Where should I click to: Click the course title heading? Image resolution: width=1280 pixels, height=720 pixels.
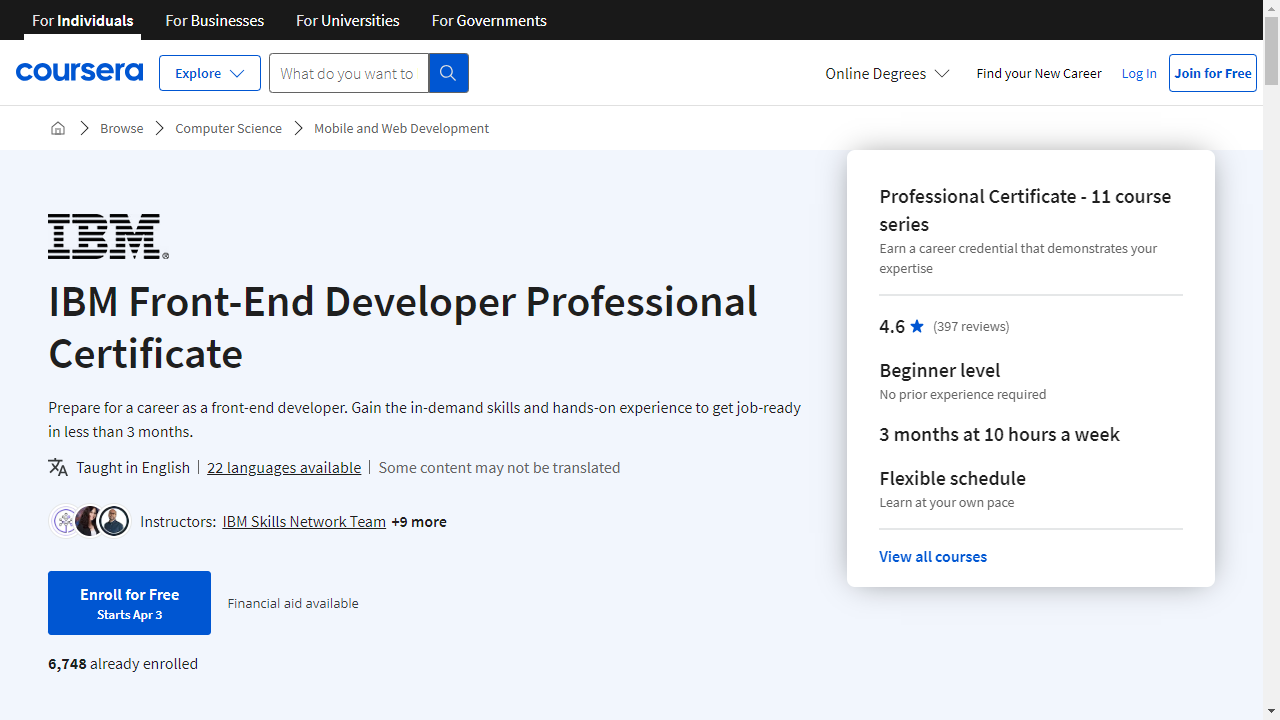click(x=403, y=327)
